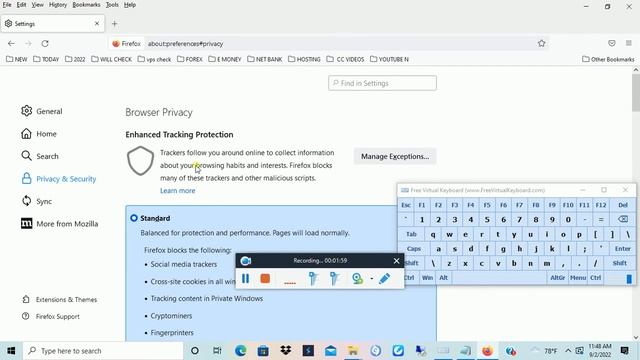
Task: Expand the NET BANK bookmarks folder
Action: coord(265,59)
